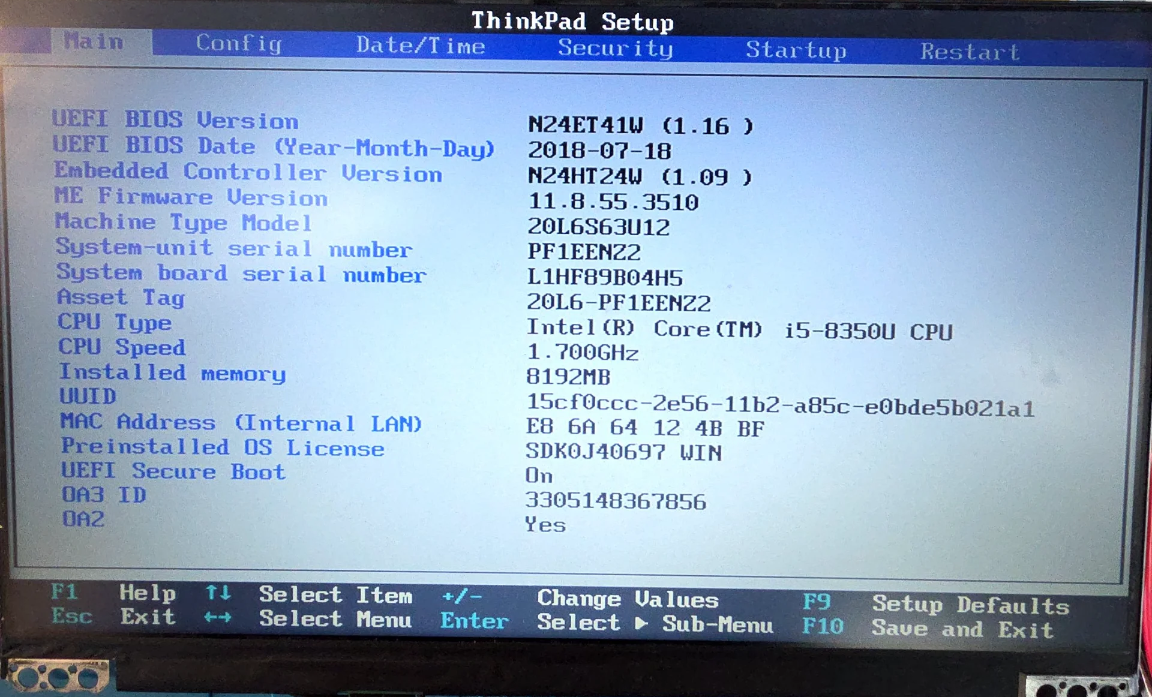Click Embedded Controller Version label
The width and height of the screenshot is (1152, 697).
(x=248, y=173)
